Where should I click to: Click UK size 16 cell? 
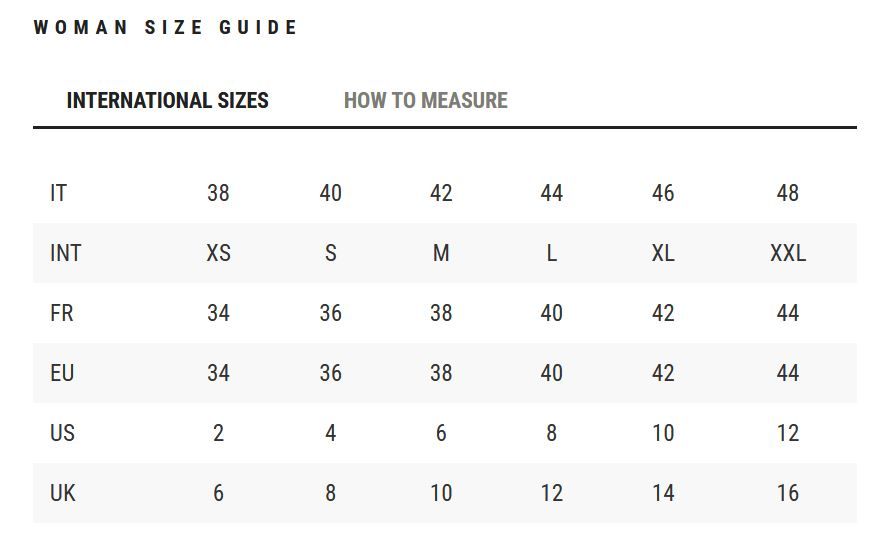tap(787, 493)
